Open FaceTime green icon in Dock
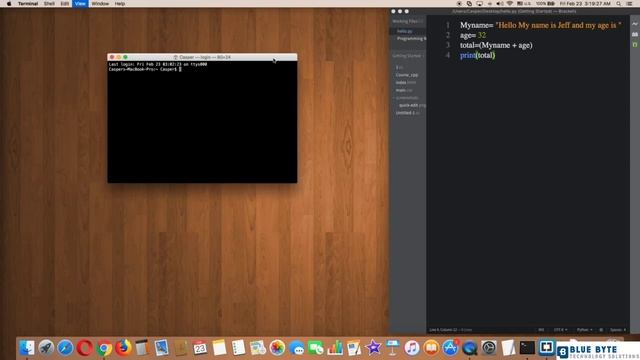640x360 pixels. (x=316, y=348)
